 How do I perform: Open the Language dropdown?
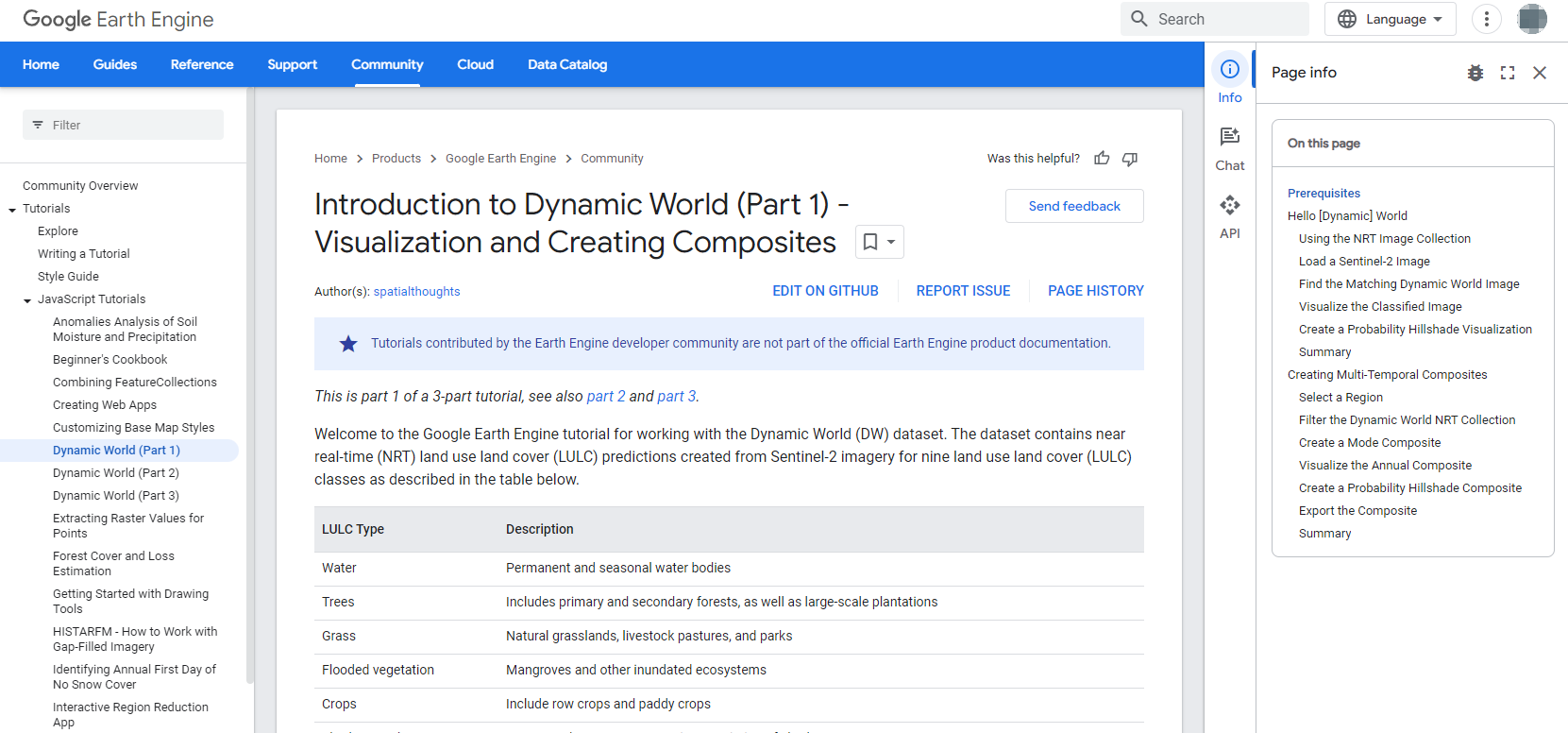click(1391, 19)
